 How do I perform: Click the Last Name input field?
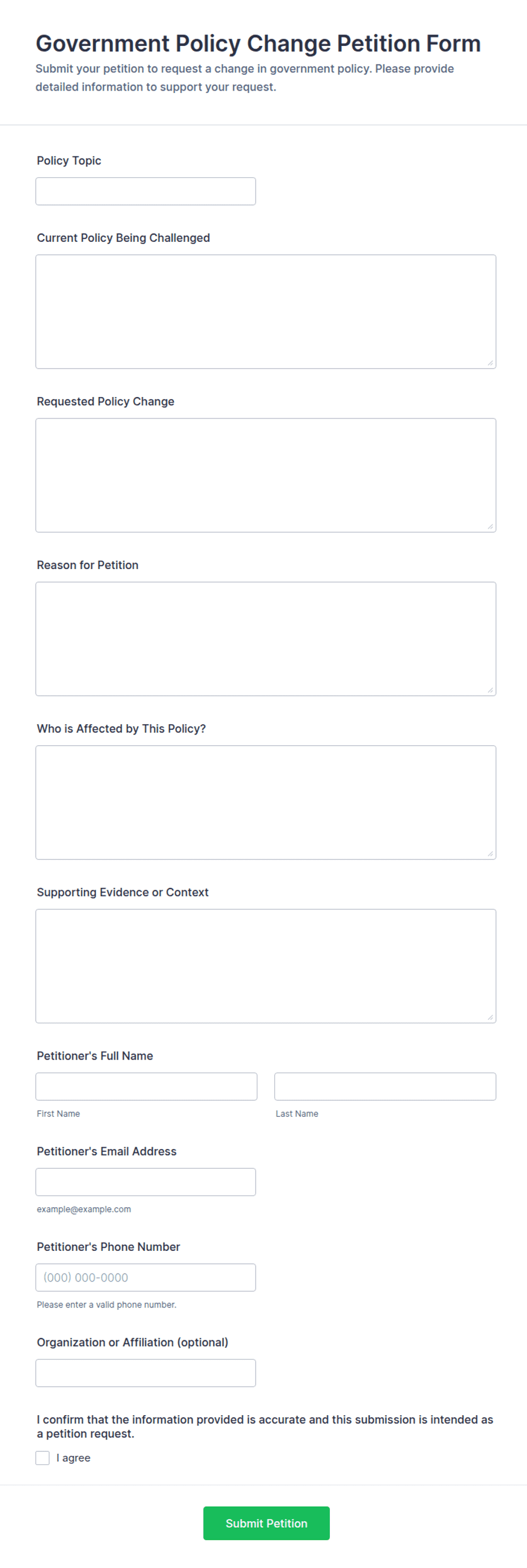(x=385, y=1087)
